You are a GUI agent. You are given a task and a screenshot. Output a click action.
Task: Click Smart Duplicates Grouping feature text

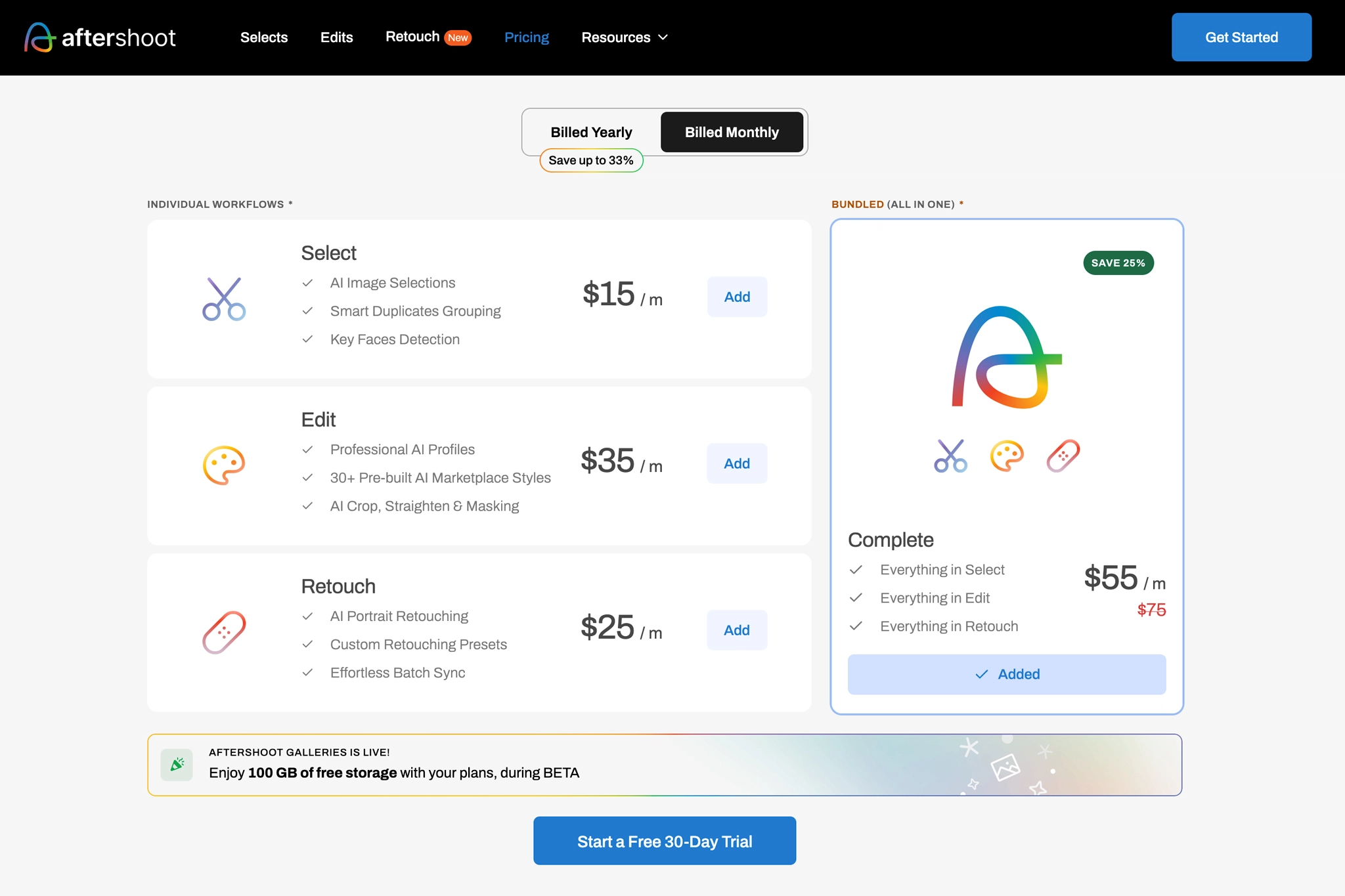[416, 311]
